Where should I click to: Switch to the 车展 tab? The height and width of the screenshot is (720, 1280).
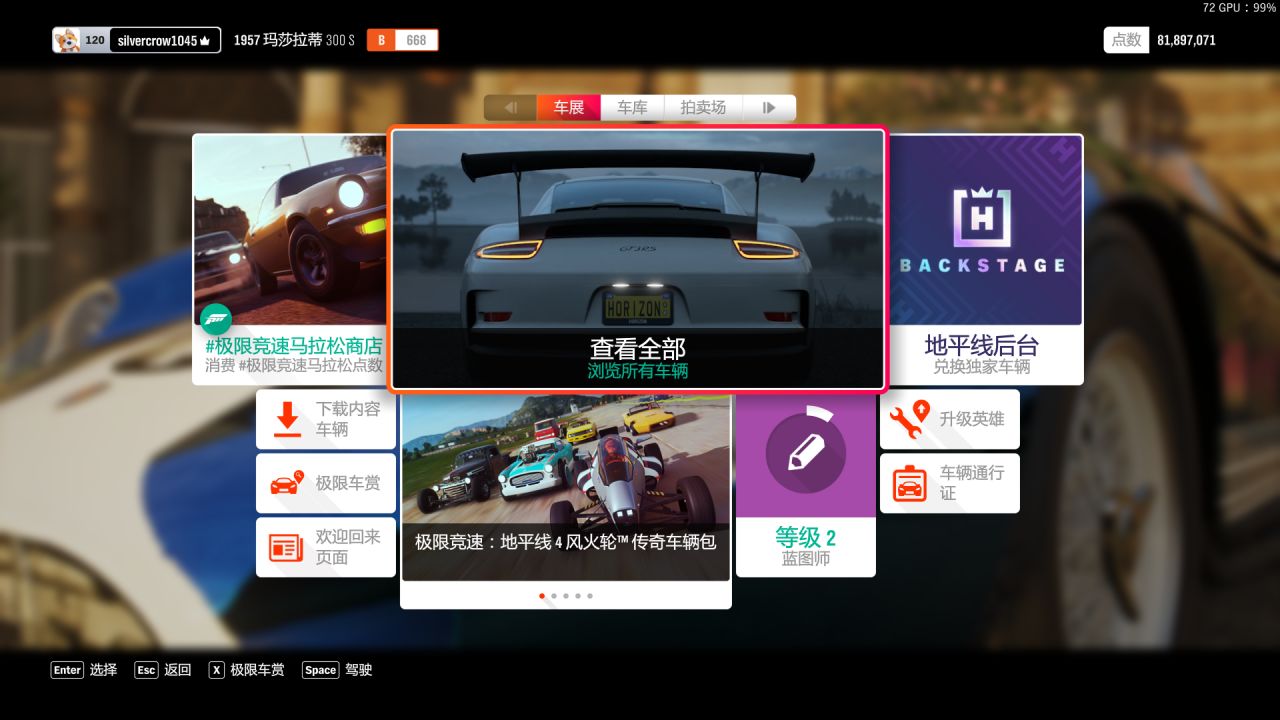(569, 107)
